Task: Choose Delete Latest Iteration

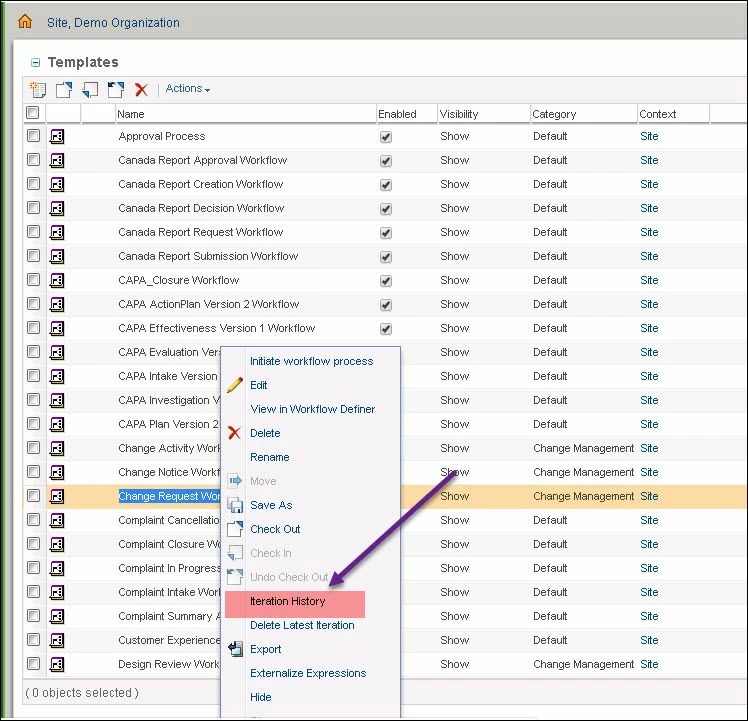Action: (x=302, y=625)
